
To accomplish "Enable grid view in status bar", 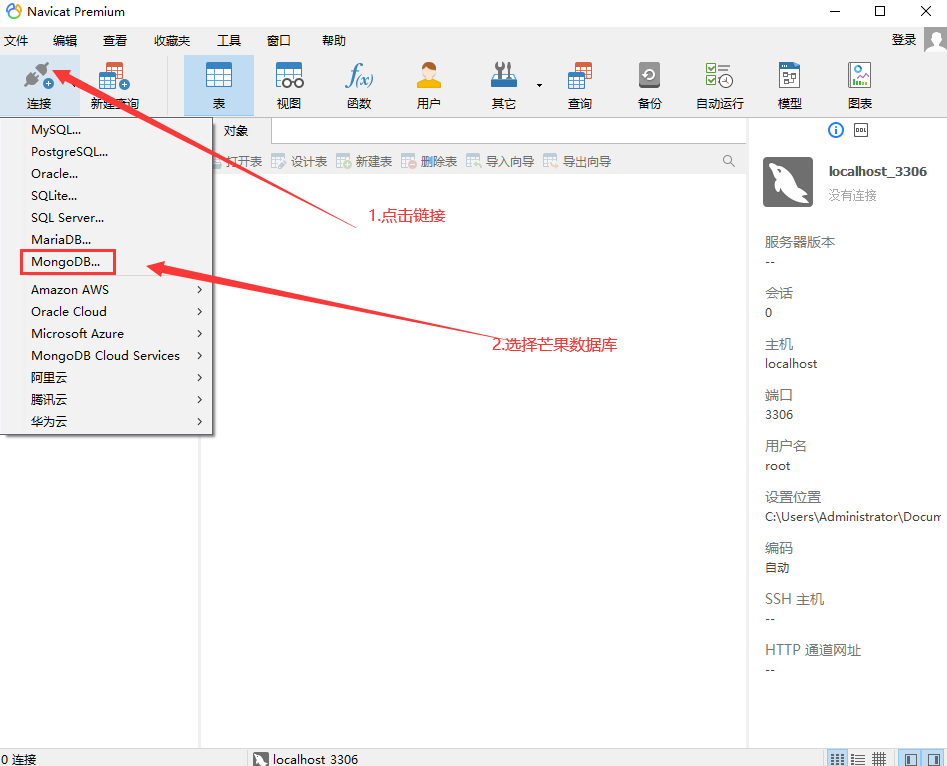I will click(x=879, y=757).
